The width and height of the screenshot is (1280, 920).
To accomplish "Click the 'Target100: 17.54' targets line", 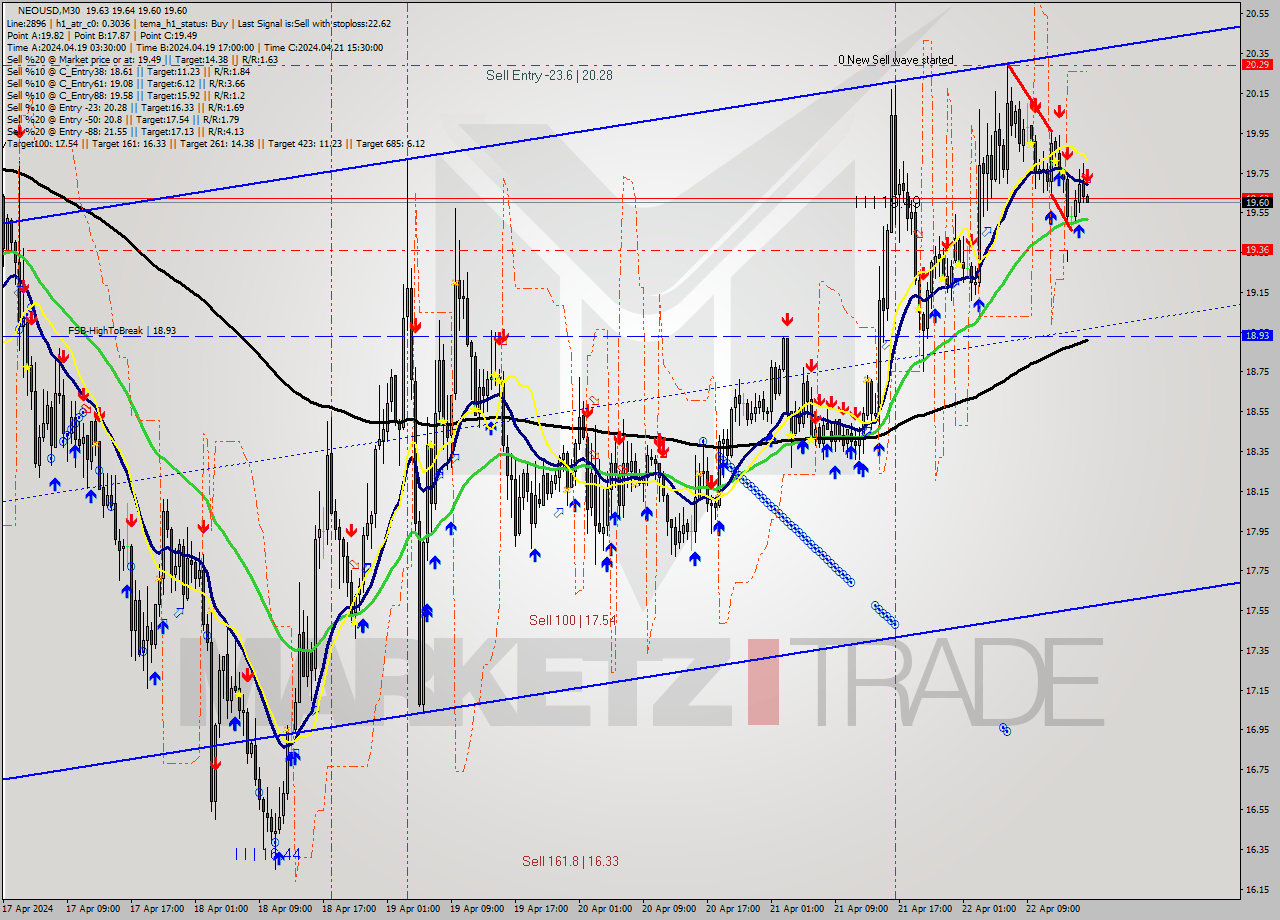I will pyautogui.click(x=215, y=144).
